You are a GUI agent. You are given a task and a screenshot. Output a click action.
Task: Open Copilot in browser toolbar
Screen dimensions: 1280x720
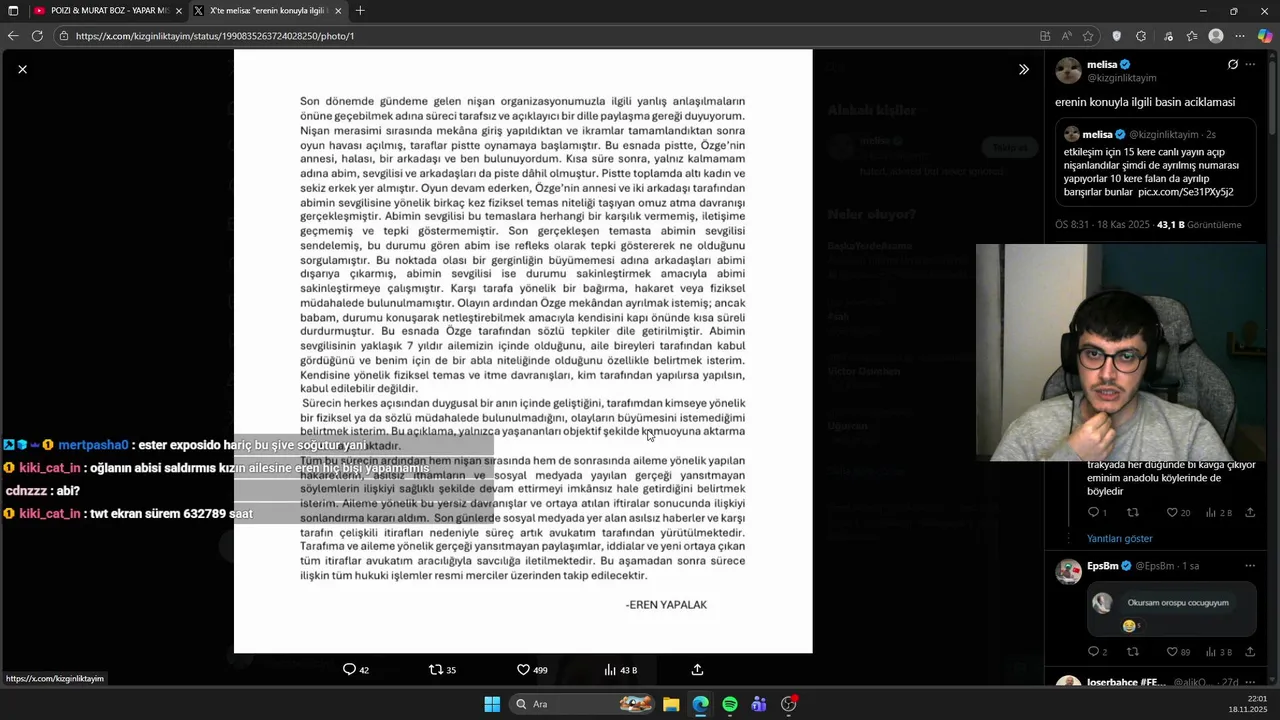click(x=1265, y=36)
